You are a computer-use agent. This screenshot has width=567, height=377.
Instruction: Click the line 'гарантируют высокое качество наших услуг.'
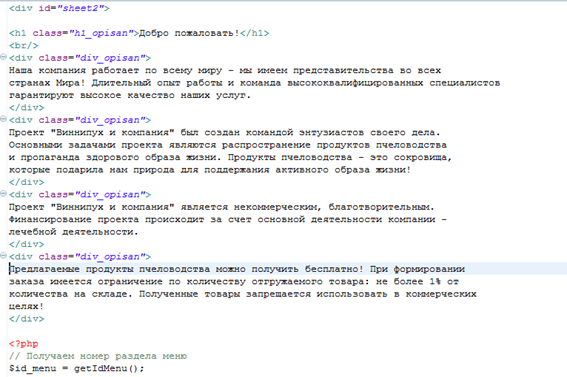130,95
